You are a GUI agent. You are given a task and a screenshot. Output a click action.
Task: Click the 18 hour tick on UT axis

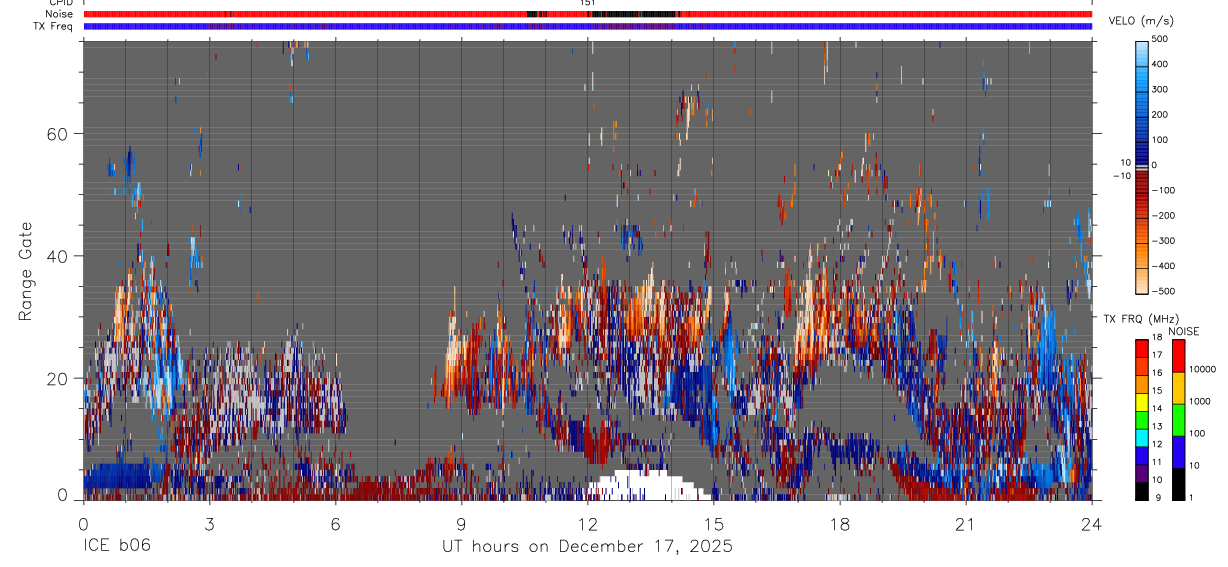[840, 523]
